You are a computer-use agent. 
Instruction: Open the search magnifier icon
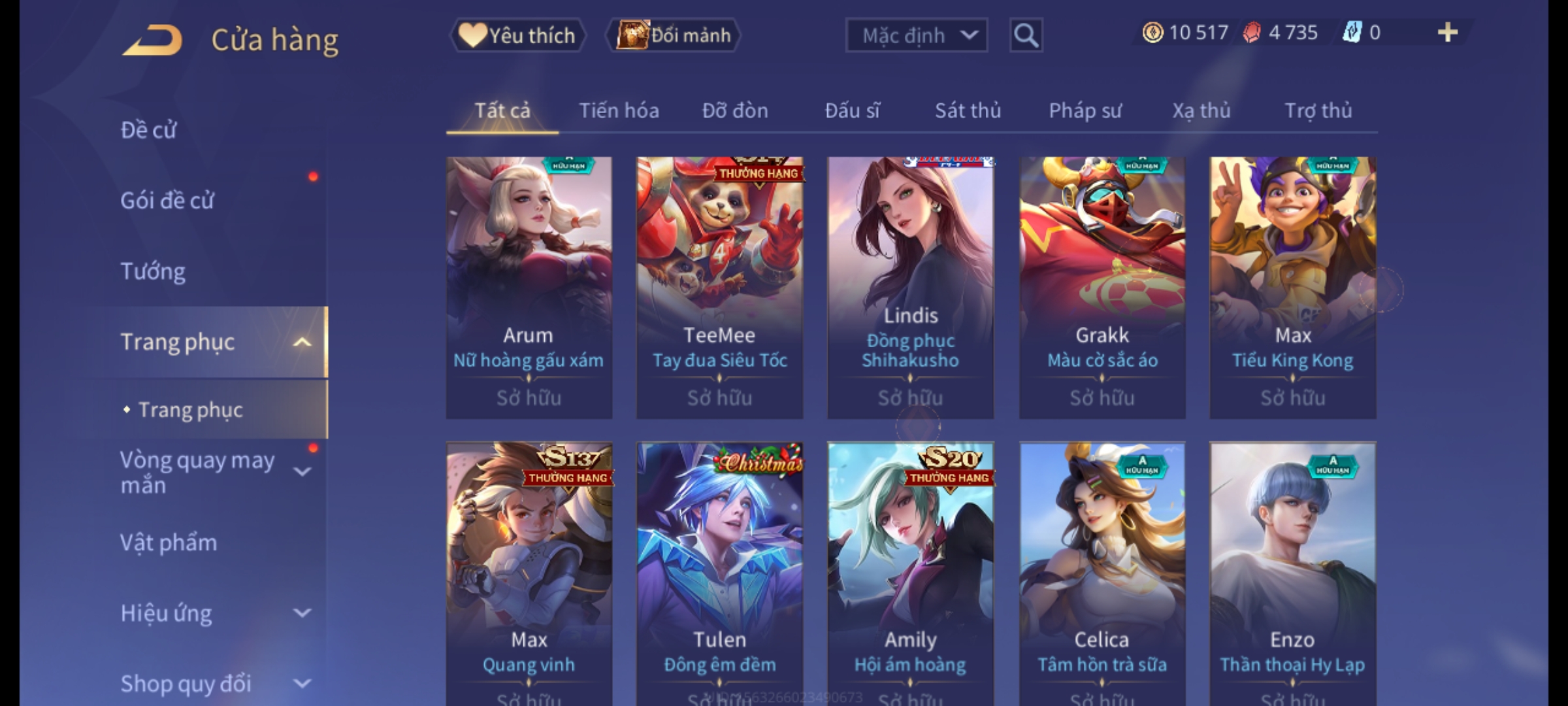click(1026, 35)
